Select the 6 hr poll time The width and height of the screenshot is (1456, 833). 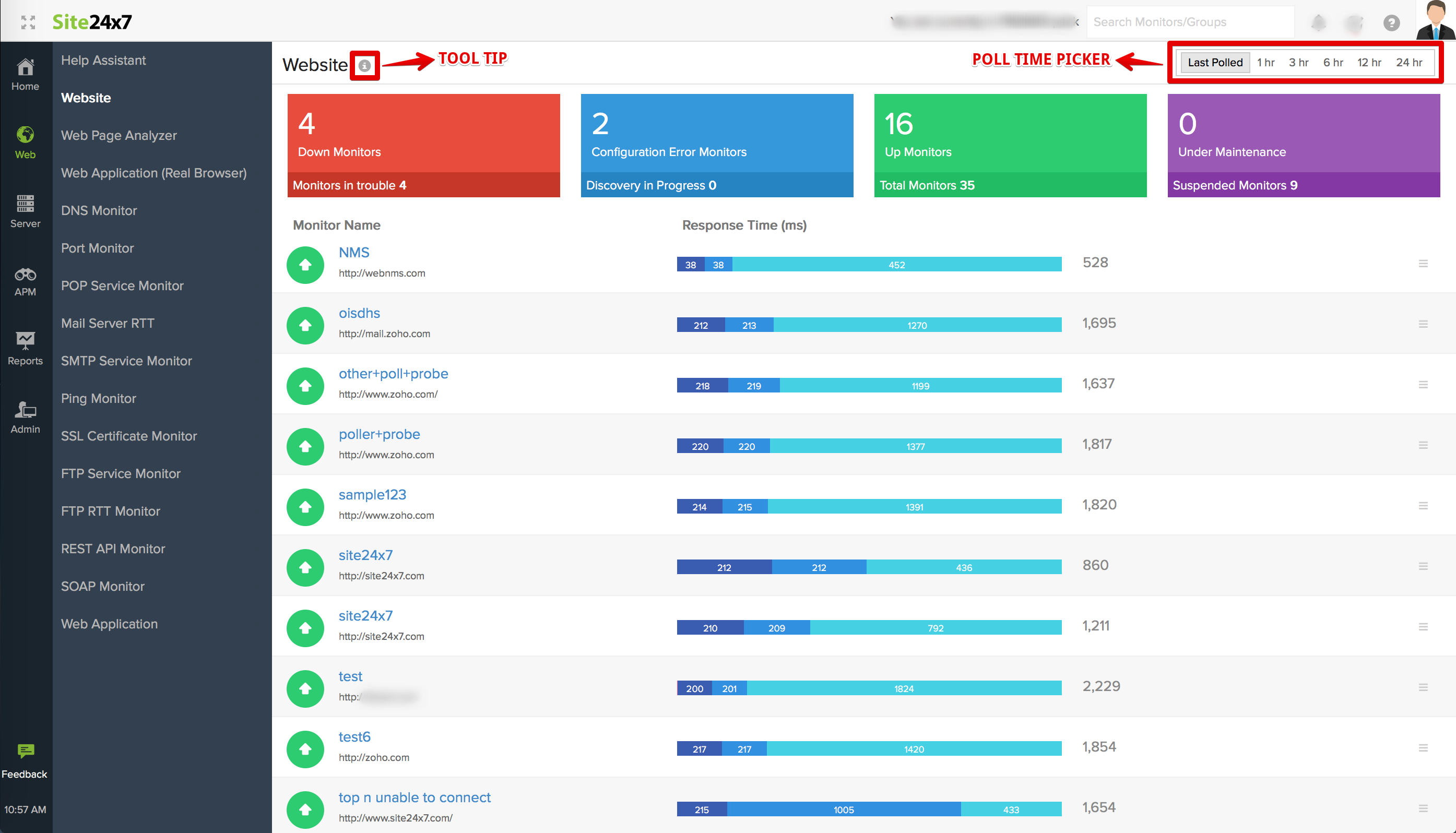1333,62
